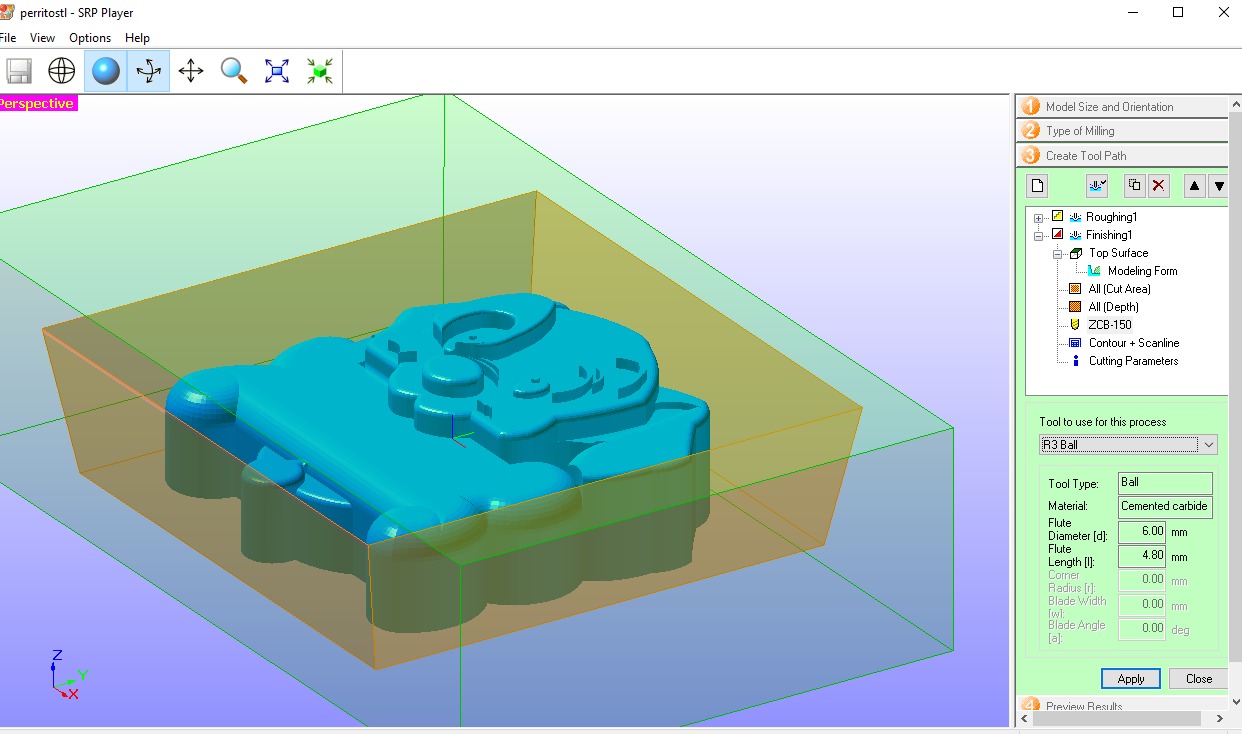Collapse the Top Surface tree node
The image size is (1242, 734).
(1057, 253)
